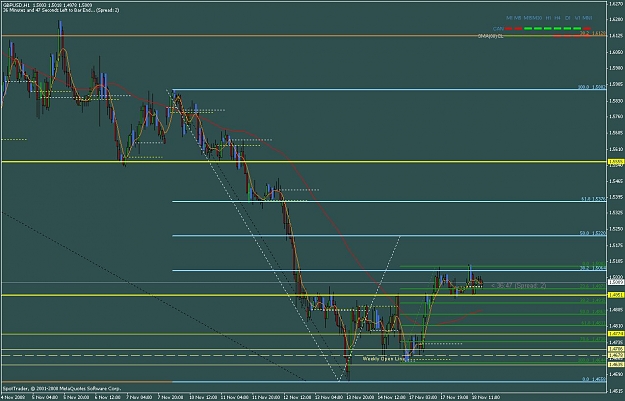Select the green 23.6 retracement level label

pyautogui.click(x=594, y=286)
